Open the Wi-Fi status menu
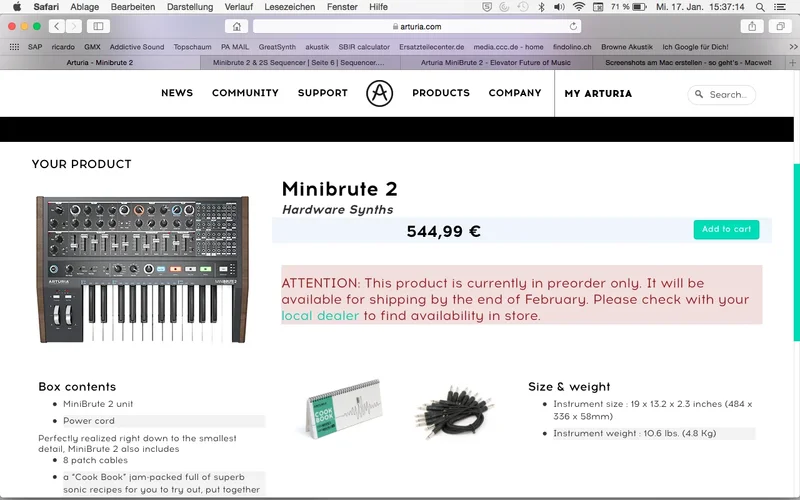 (578, 7)
